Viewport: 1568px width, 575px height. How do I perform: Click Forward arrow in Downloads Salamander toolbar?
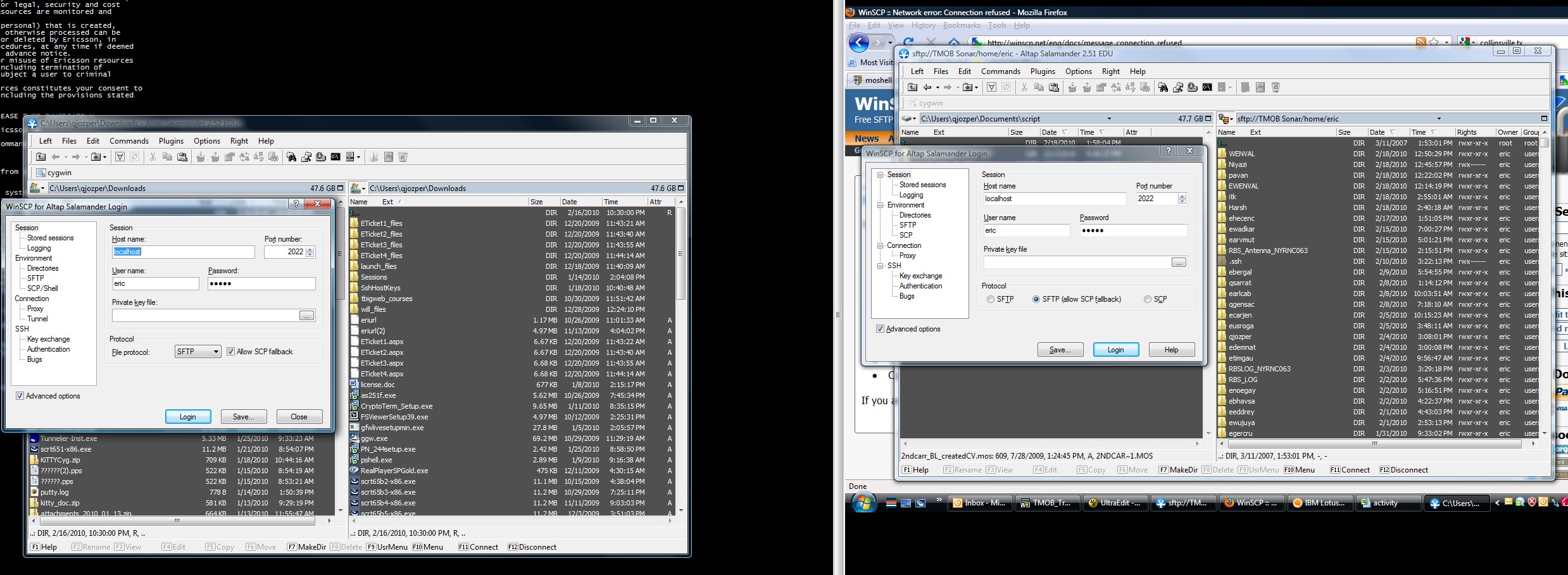point(76,157)
